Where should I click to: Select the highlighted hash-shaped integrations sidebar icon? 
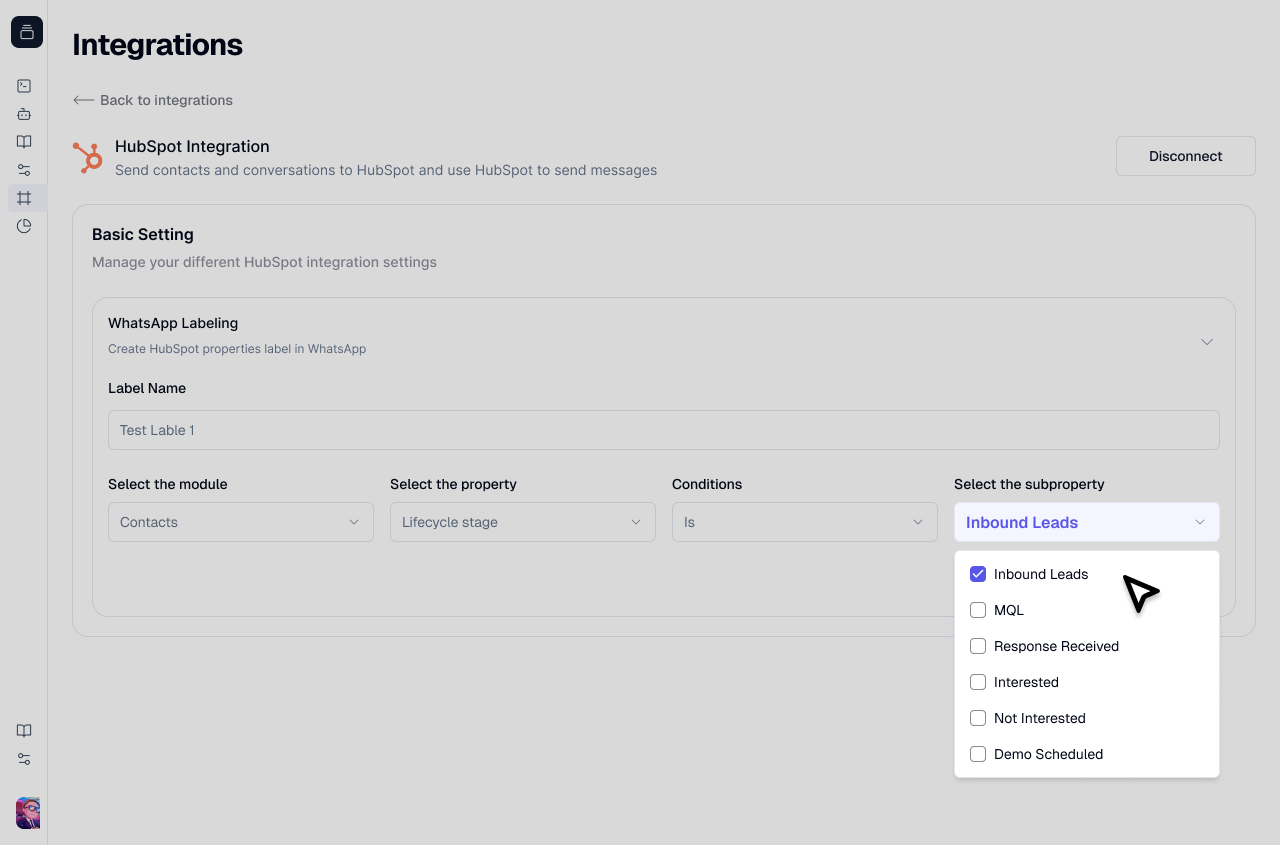(24, 198)
